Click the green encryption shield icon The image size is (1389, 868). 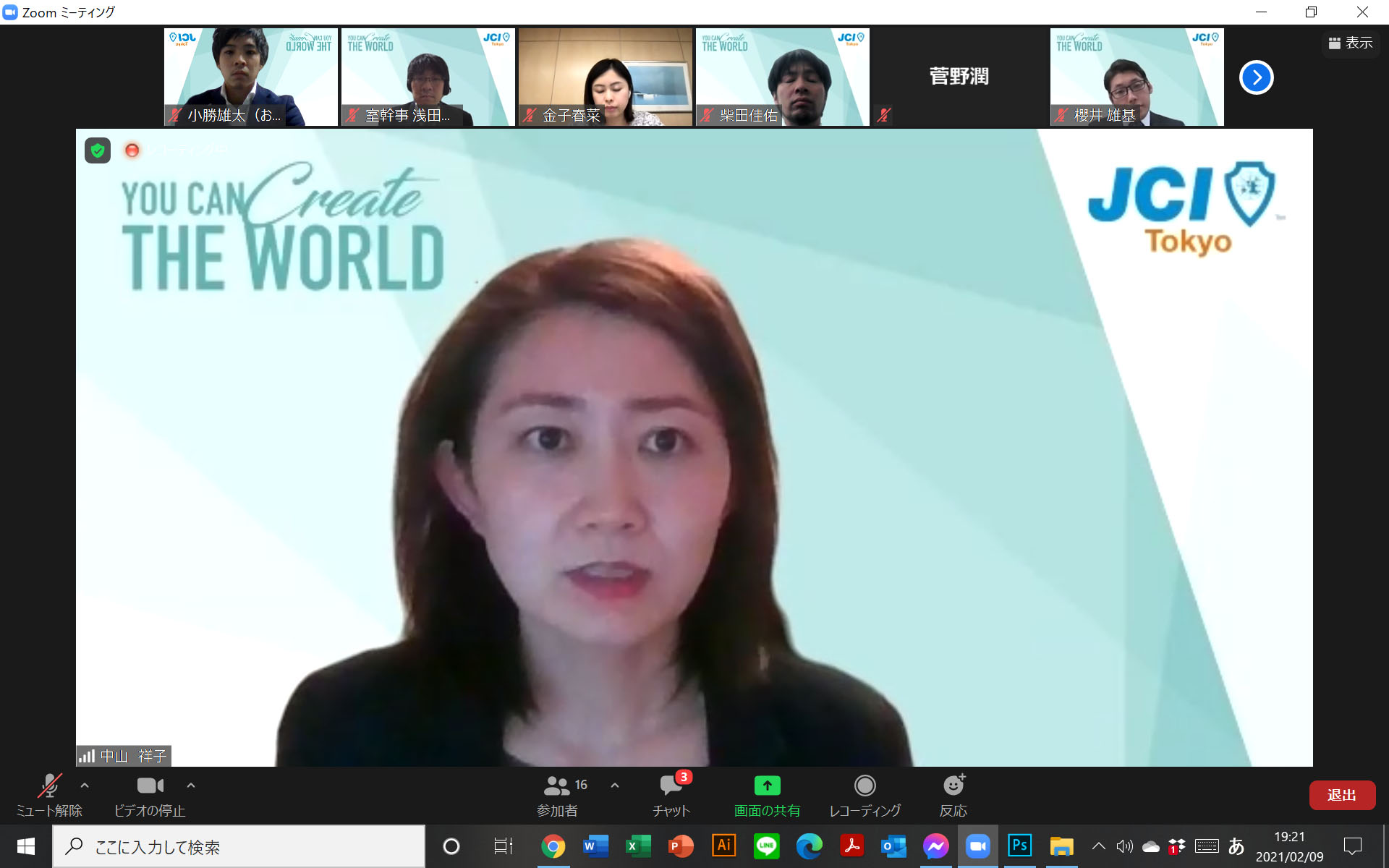(x=98, y=150)
